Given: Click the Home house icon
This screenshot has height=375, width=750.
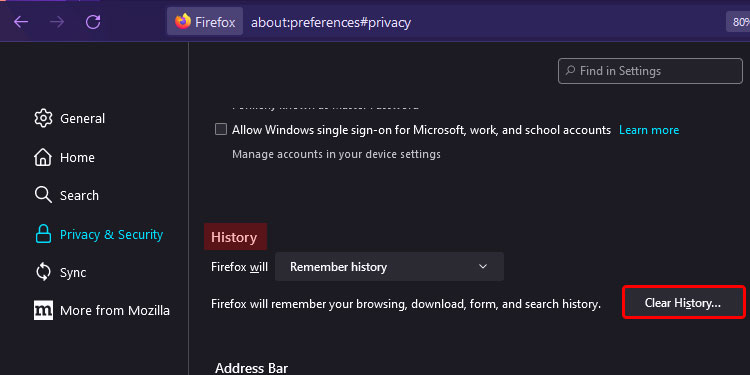Looking at the screenshot, I should click(43, 157).
